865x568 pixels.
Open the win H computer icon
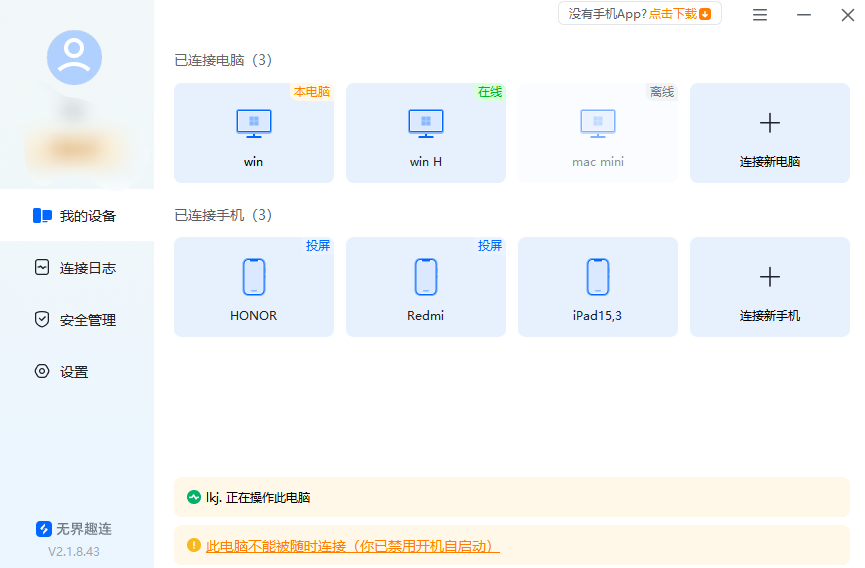(425, 123)
